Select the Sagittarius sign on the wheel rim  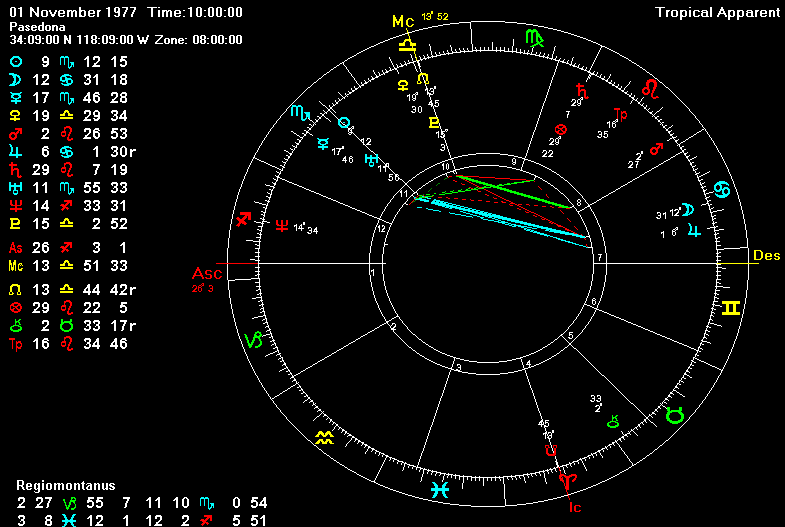[x=243, y=219]
